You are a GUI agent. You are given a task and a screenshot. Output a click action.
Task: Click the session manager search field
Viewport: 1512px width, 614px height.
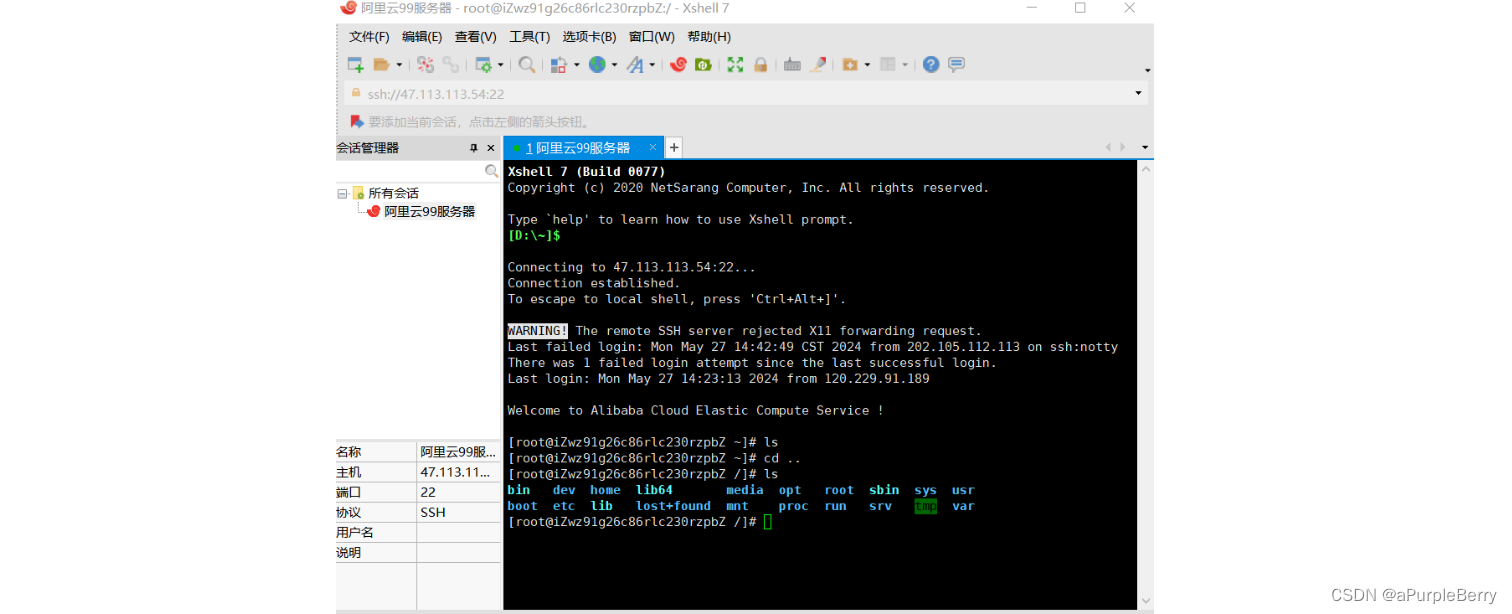pyautogui.click(x=418, y=171)
